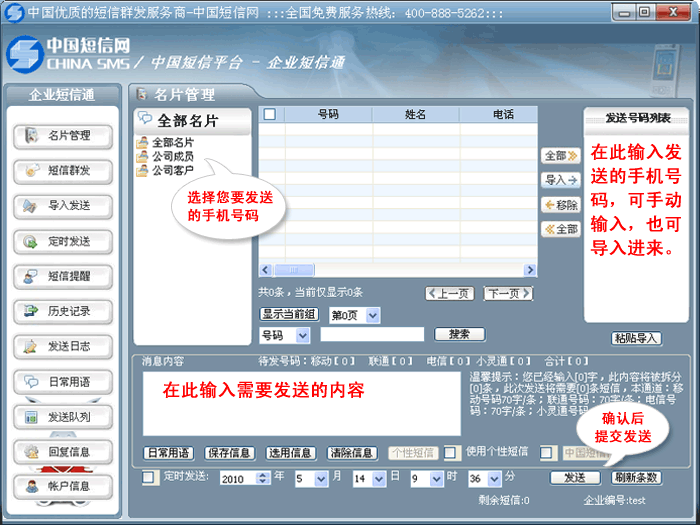The image size is (700, 525).
Task: Click the 全部 remove-all arrow button
Action: pyautogui.click(x=561, y=229)
